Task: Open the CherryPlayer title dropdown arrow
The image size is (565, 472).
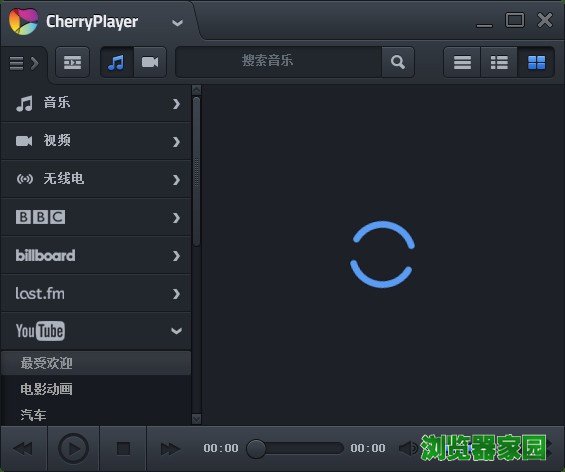Action: (x=177, y=23)
